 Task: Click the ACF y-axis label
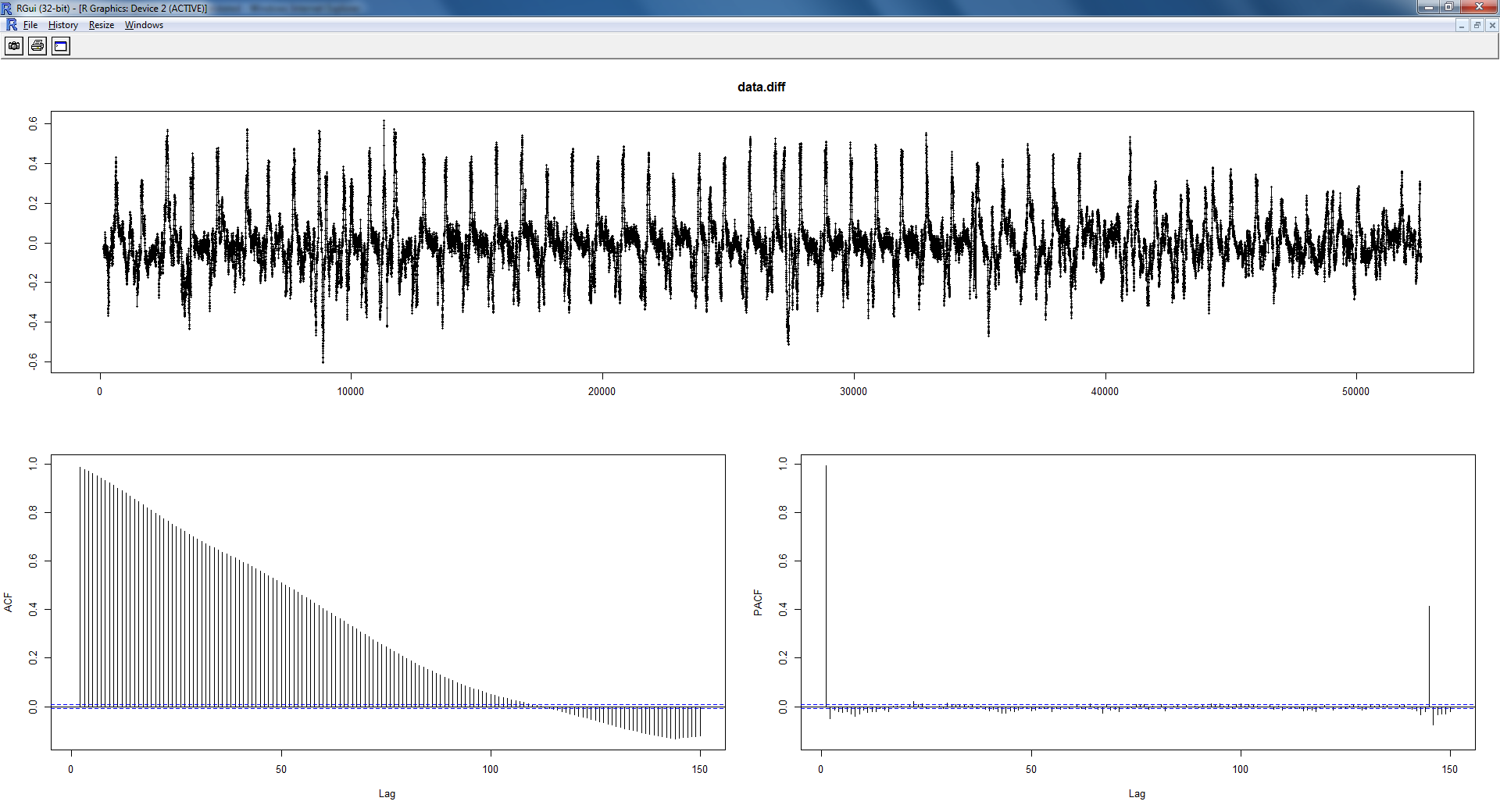click(9, 603)
